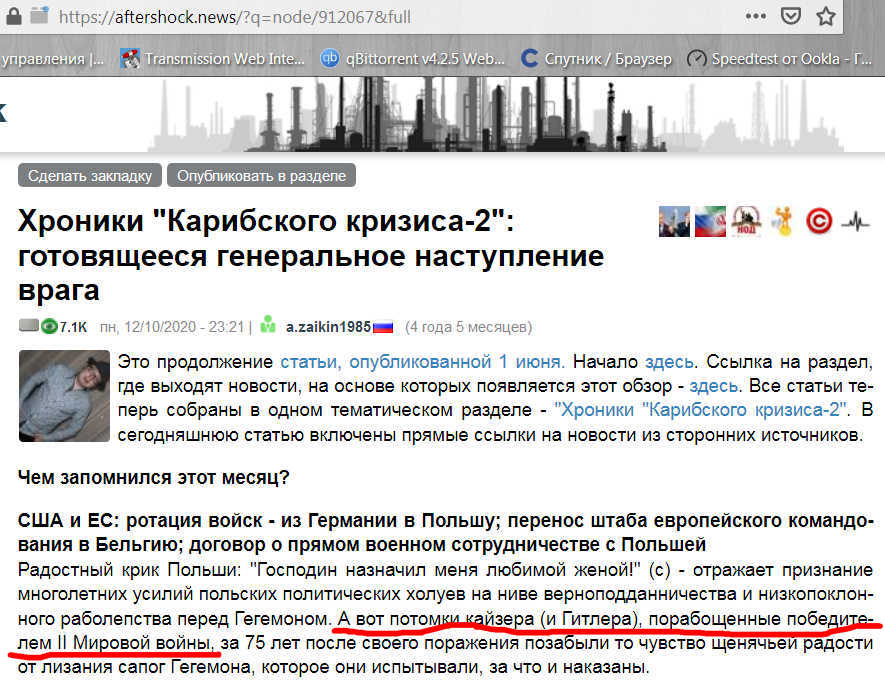The height and width of the screenshot is (684, 885).
Task: Click the bookmark star icon
Action: 825,16
